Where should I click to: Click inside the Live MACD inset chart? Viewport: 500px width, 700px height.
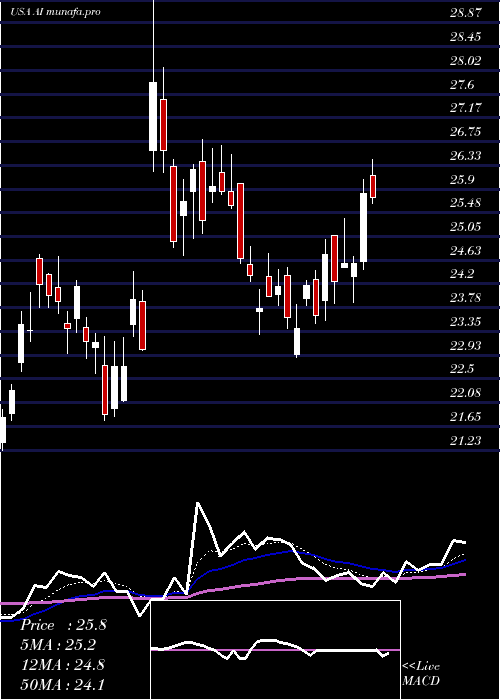click(275, 650)
